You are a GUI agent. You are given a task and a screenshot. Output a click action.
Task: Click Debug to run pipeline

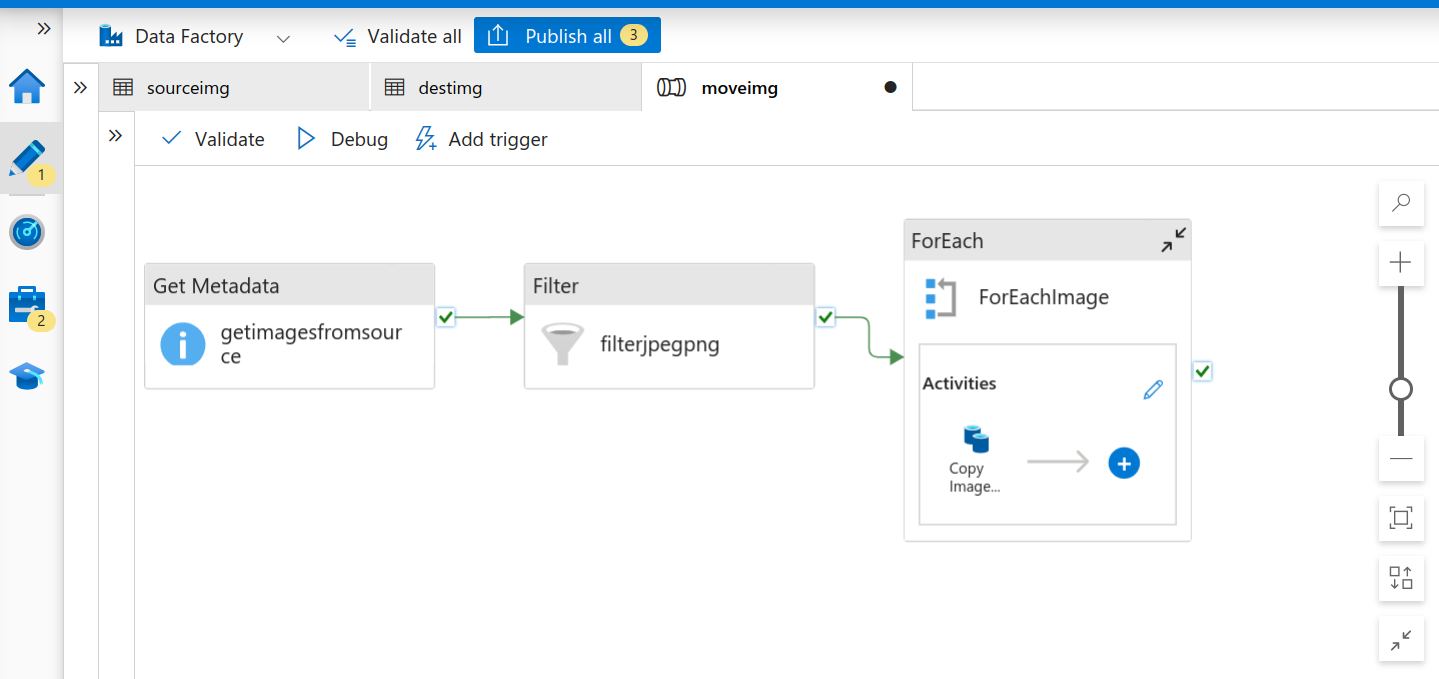pos(343,139)
